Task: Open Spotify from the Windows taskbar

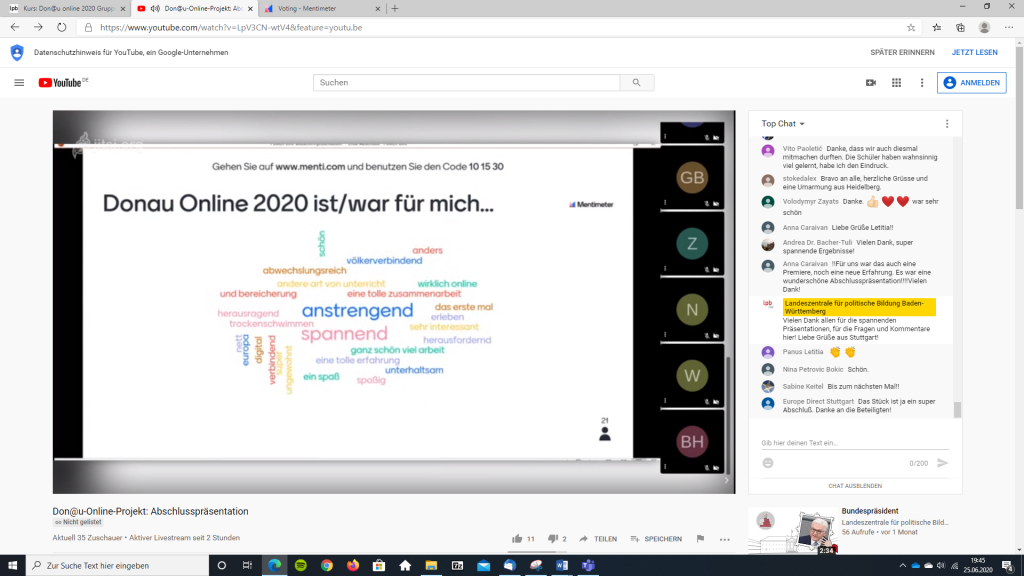Action: (x=301, y=565)
